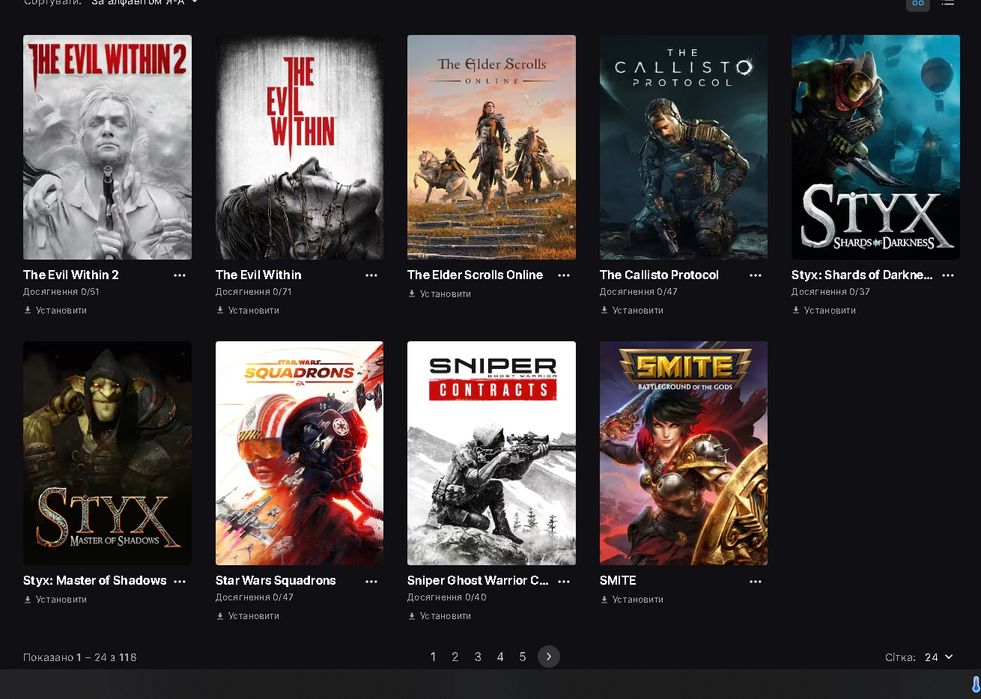Open options menu for The Elder Scrolls Online
The height and width of the screenshot is (699, 981).
point(564,275)
